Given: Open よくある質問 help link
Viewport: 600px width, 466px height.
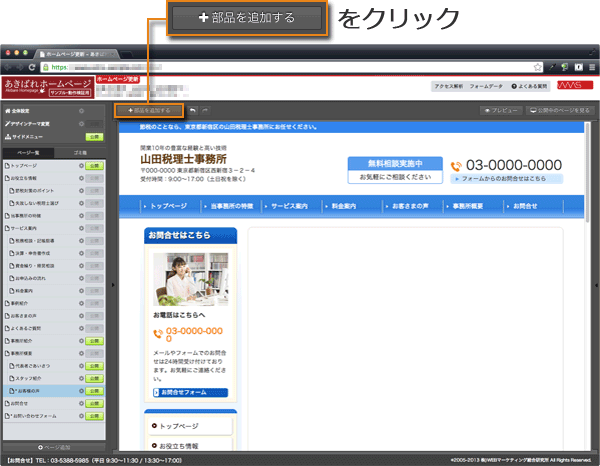Looking at the screenshot, I should pyautogui.click(x=531, y=87).
